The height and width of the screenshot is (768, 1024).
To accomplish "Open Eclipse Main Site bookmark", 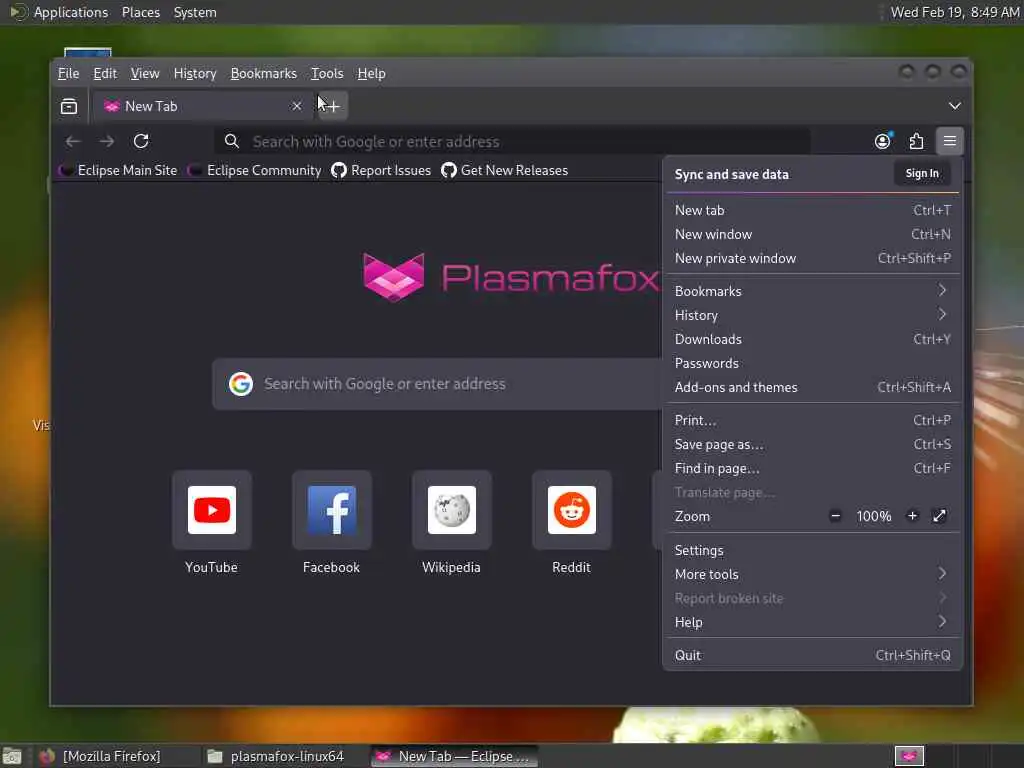I will [118, 170].
